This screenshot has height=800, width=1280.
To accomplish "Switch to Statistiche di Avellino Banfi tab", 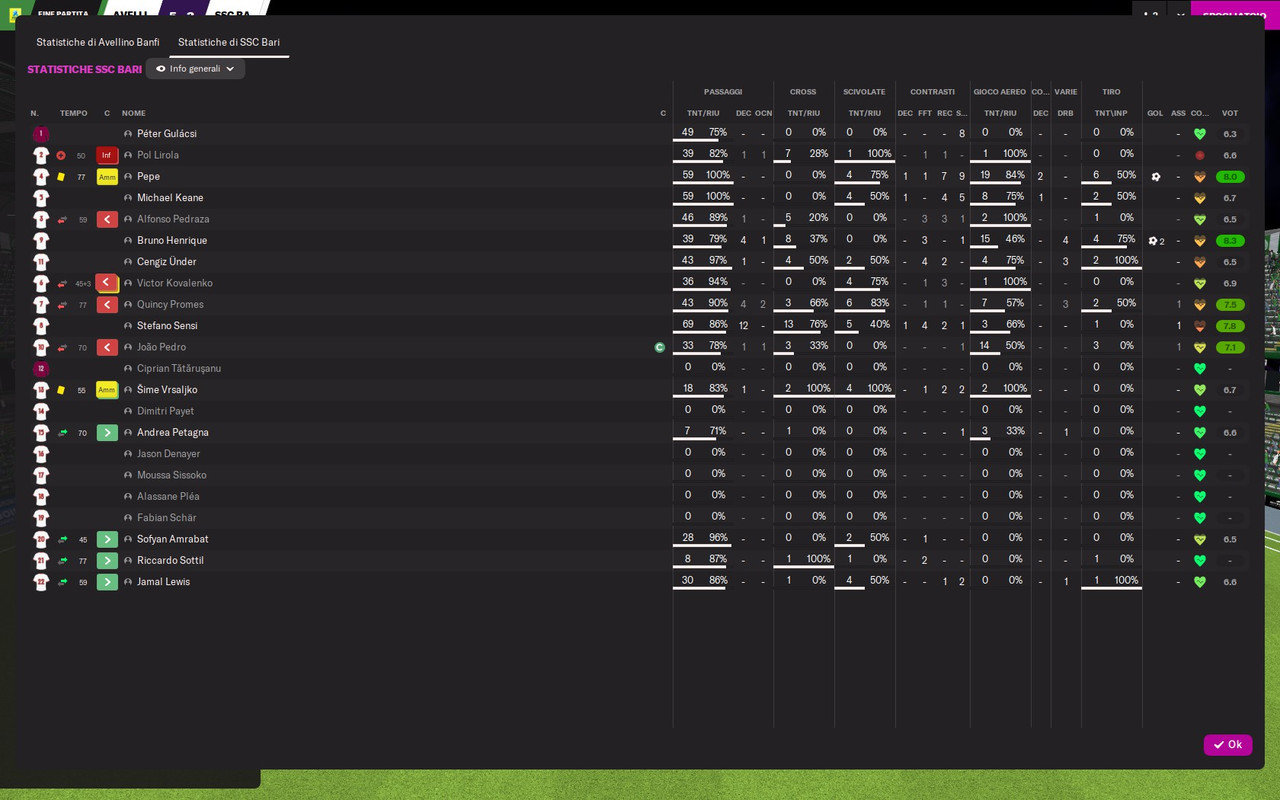I will 98,42.
